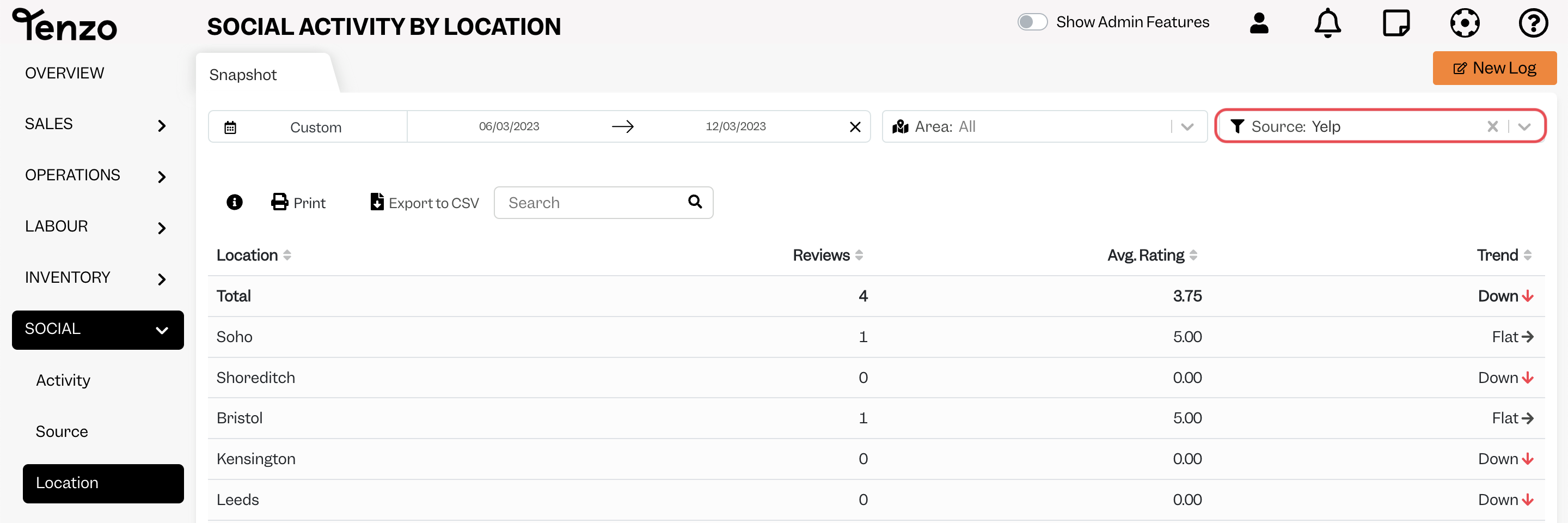
Task: Open notifications bell
Action: 1327,23
